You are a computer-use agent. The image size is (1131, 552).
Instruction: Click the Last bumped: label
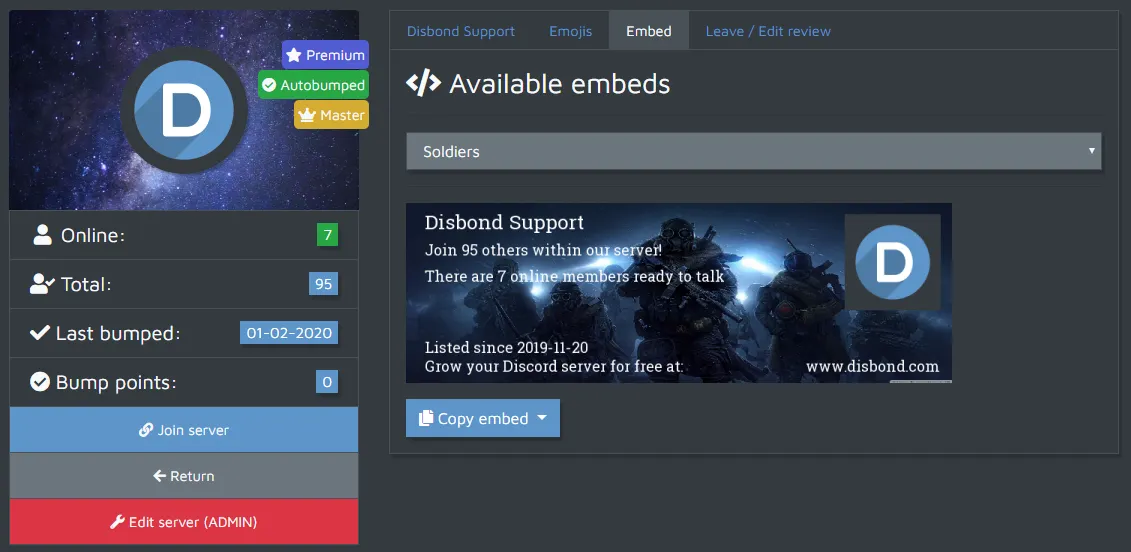click(118, 333)
